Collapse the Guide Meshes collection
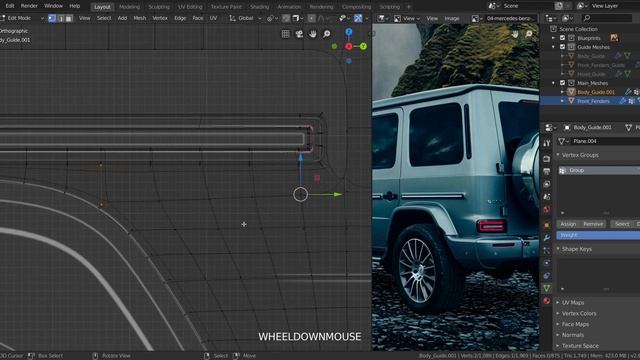Screen dimensions: 640x360 (553, 47)
